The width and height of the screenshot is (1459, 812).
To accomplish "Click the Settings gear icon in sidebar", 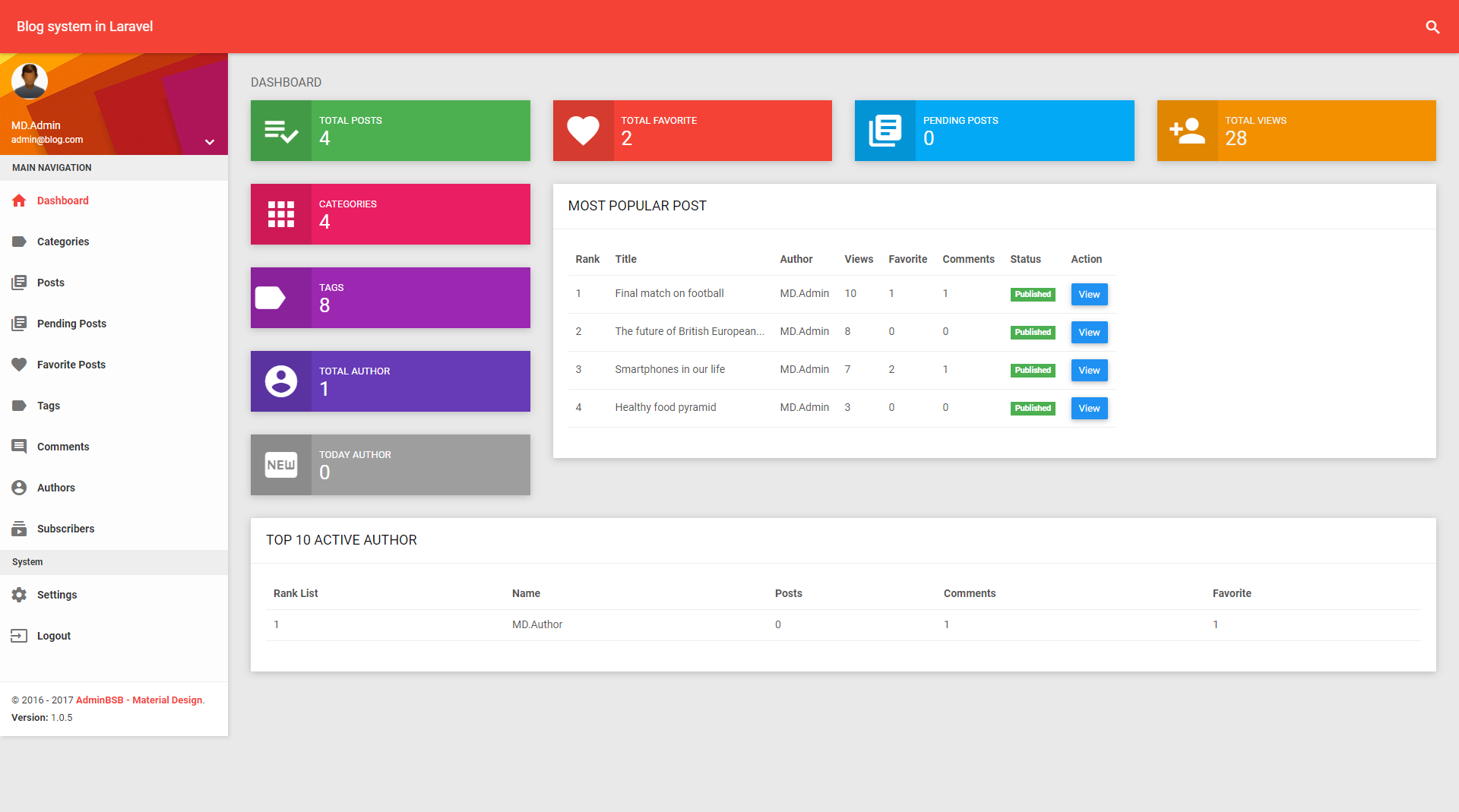I will [x=19, y=595].
